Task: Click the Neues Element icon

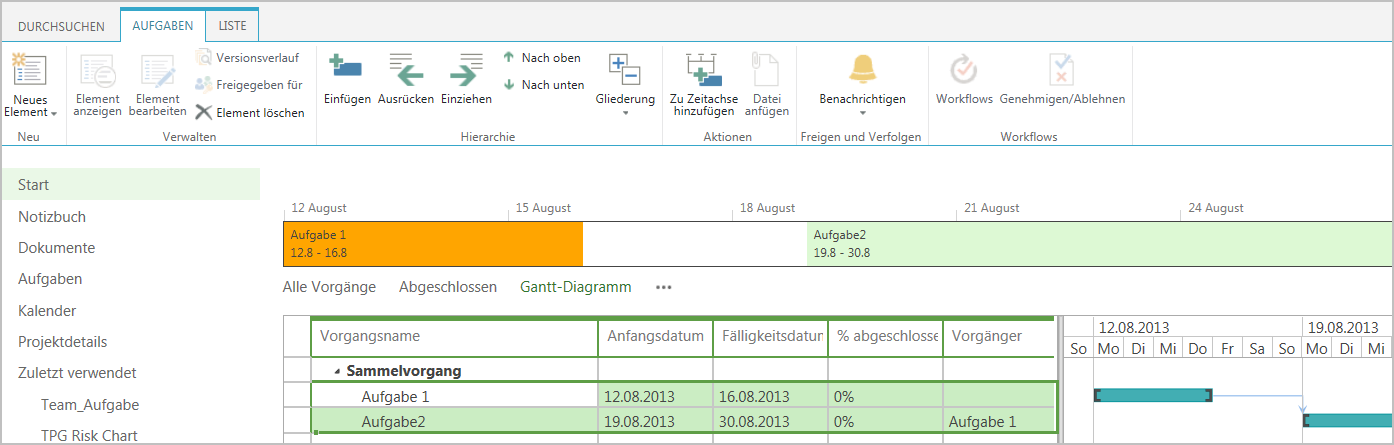Action: click(x=29, y=72)
